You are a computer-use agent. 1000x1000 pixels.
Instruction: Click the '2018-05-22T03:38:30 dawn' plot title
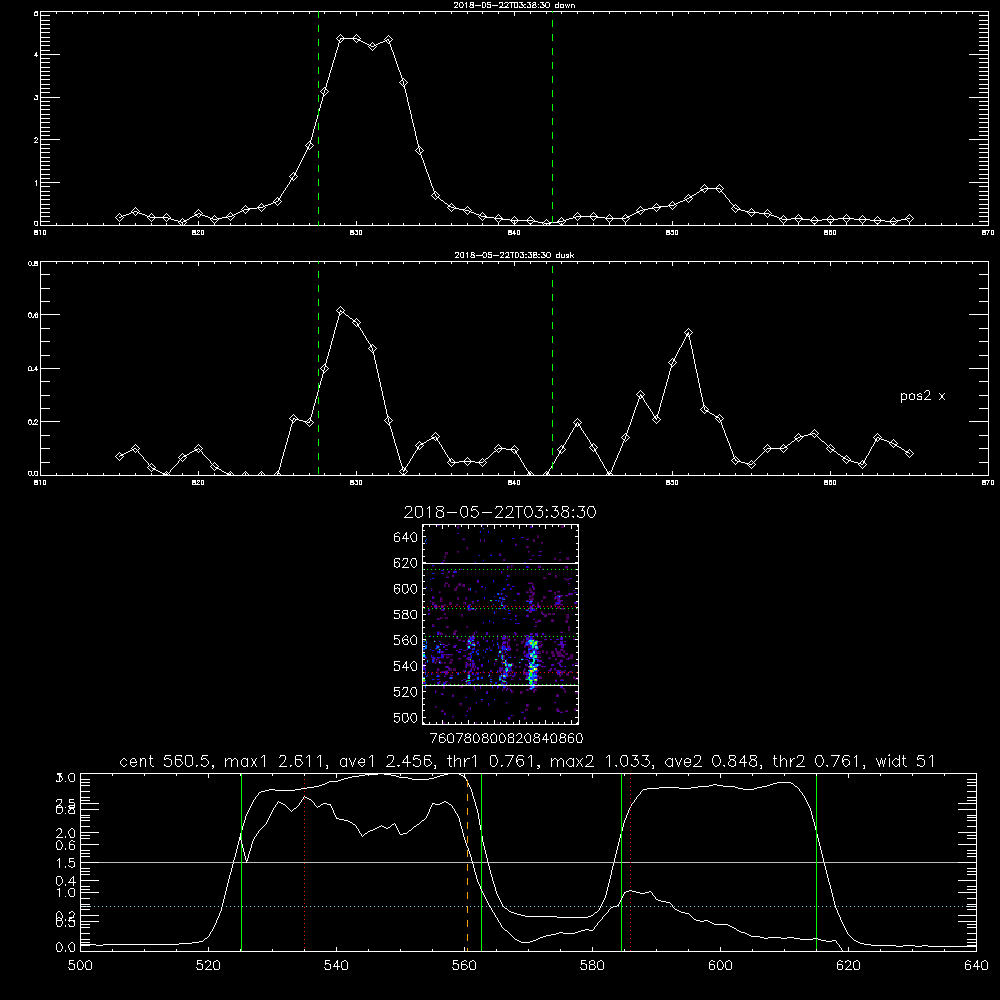514,4
